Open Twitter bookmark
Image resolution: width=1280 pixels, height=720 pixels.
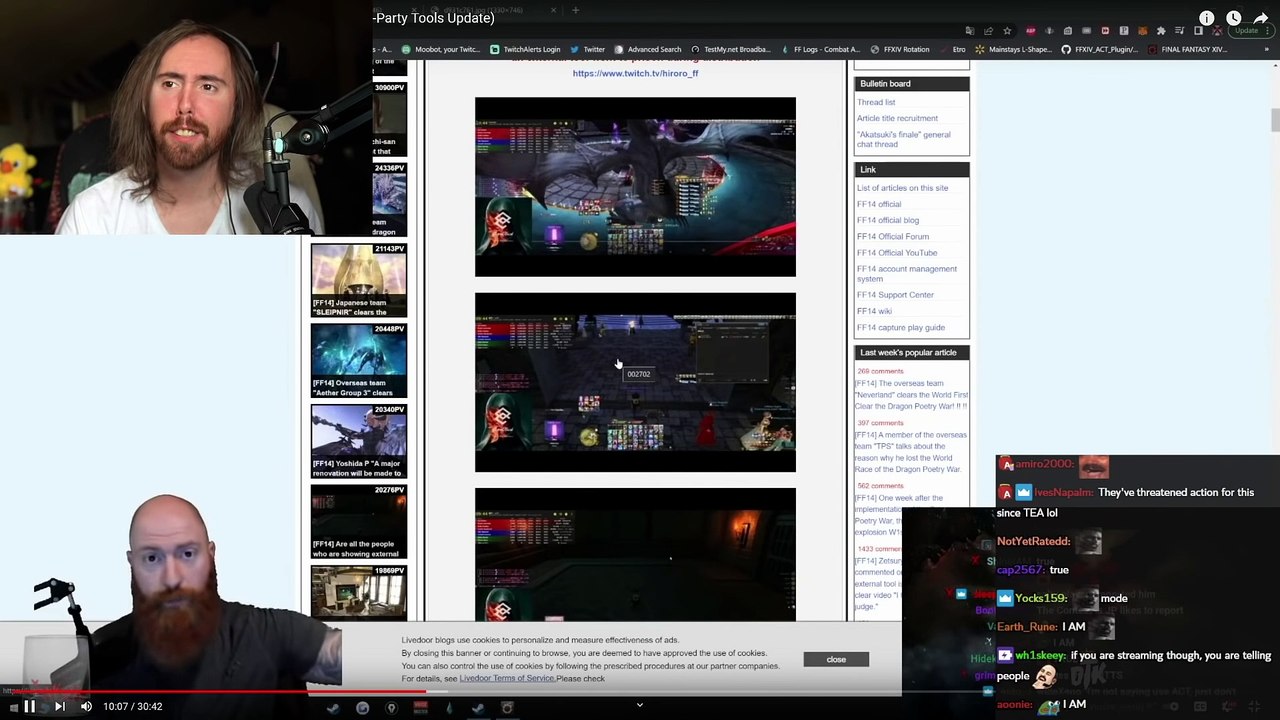(588, 49)
